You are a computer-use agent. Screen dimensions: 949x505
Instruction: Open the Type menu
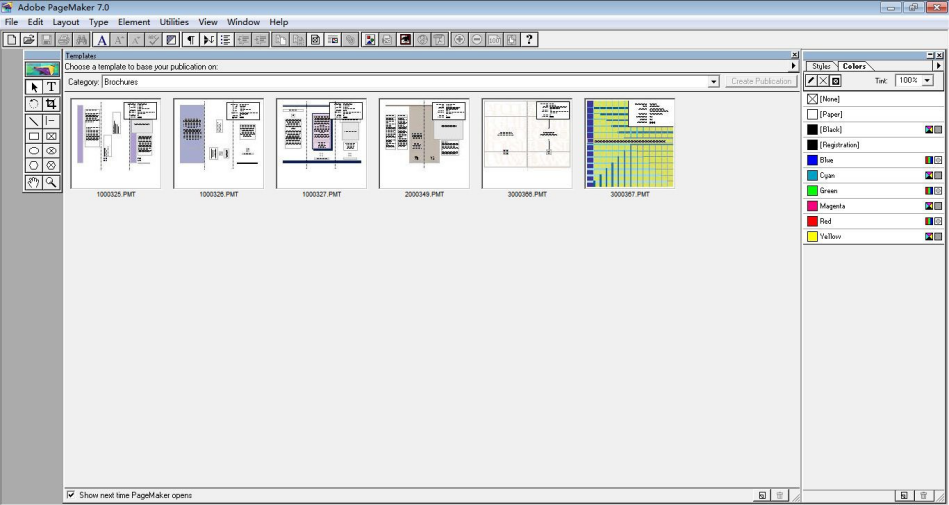[x=99, y=22]
